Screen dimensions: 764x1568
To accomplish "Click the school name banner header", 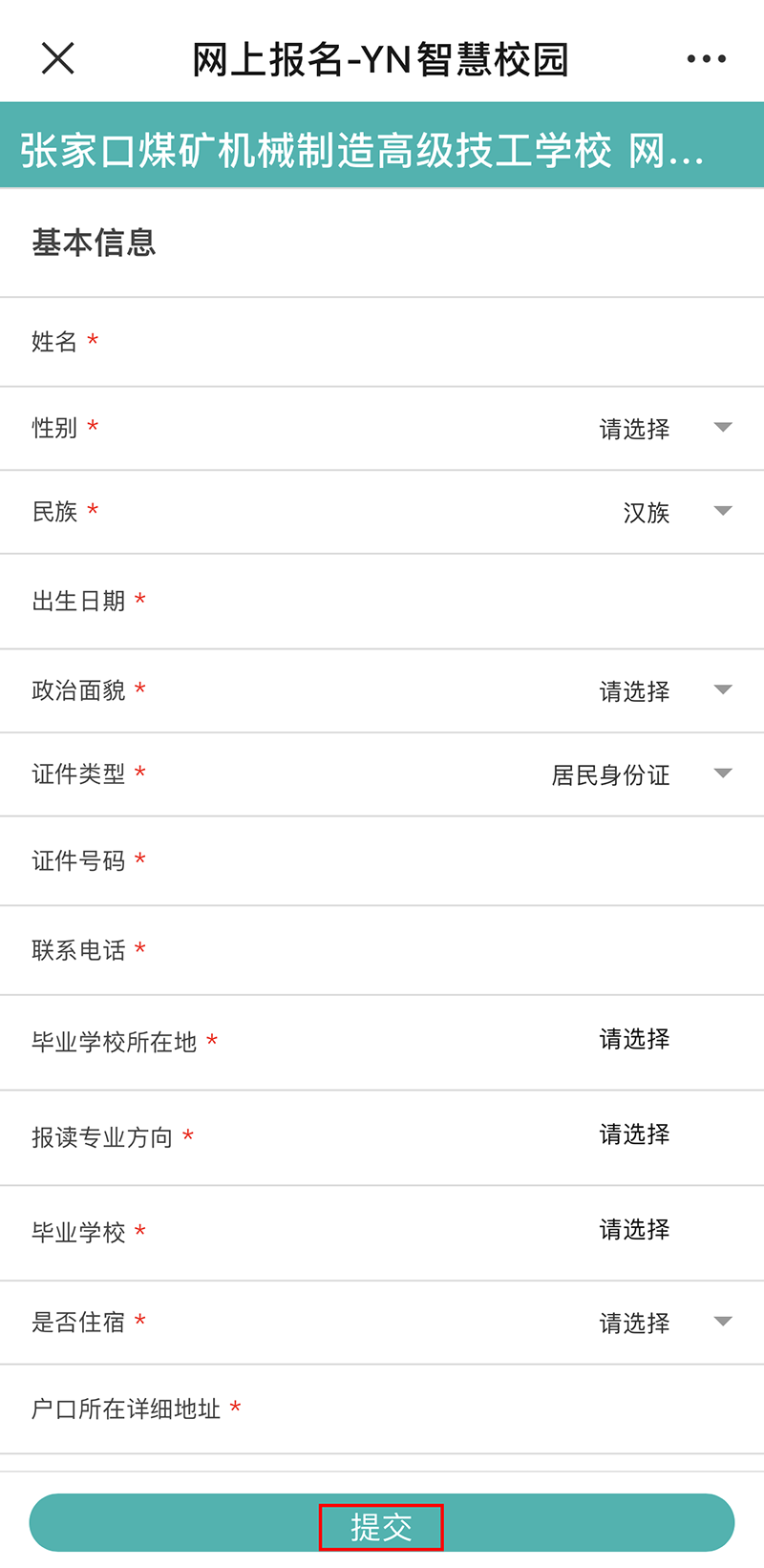I will coord(363,151).
